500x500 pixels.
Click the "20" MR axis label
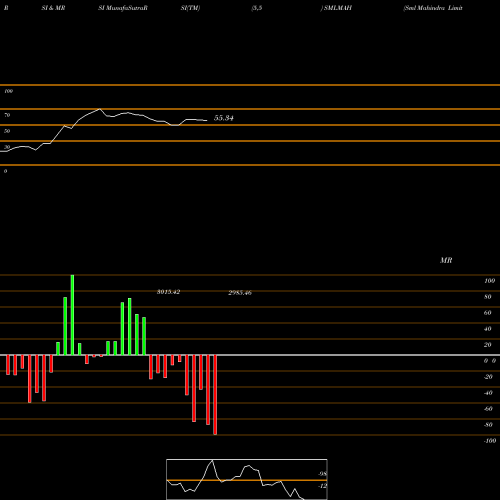pyautogui.click(x=488, y=345)
